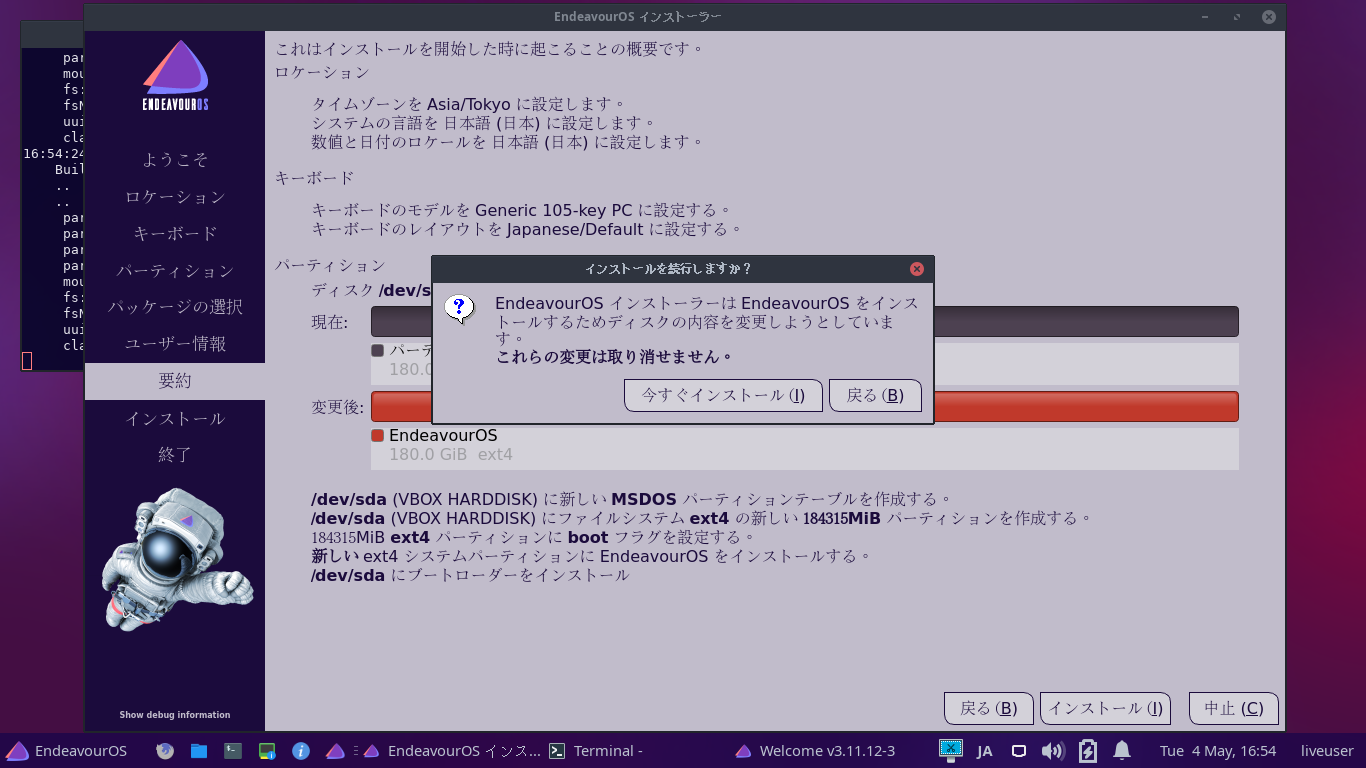Click 戻る (B) at the installer bottom
Viewport: 1366px width, 768px height.
989,709
